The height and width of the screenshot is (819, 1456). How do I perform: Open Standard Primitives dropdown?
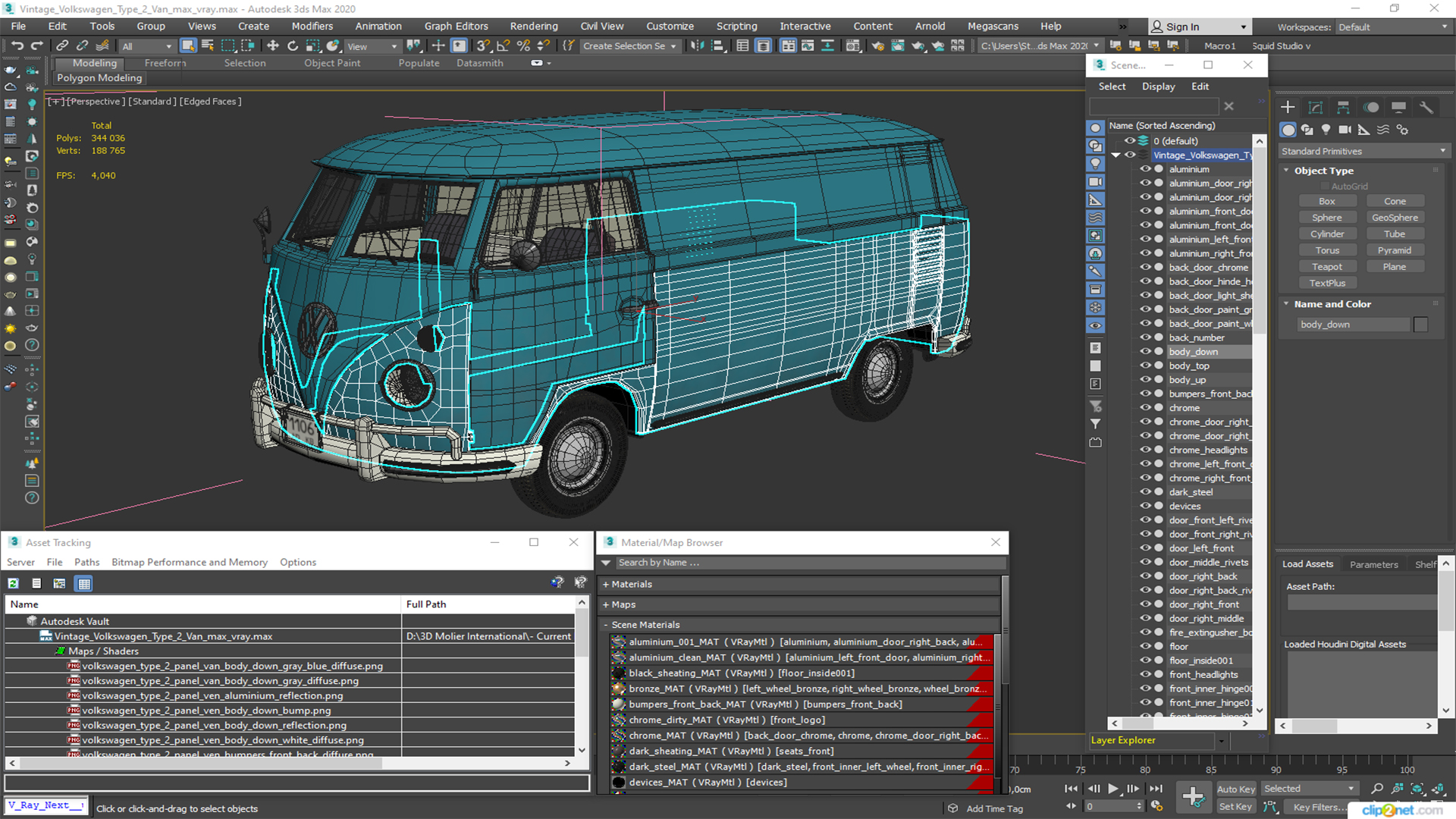click(x=1363, y=152)
